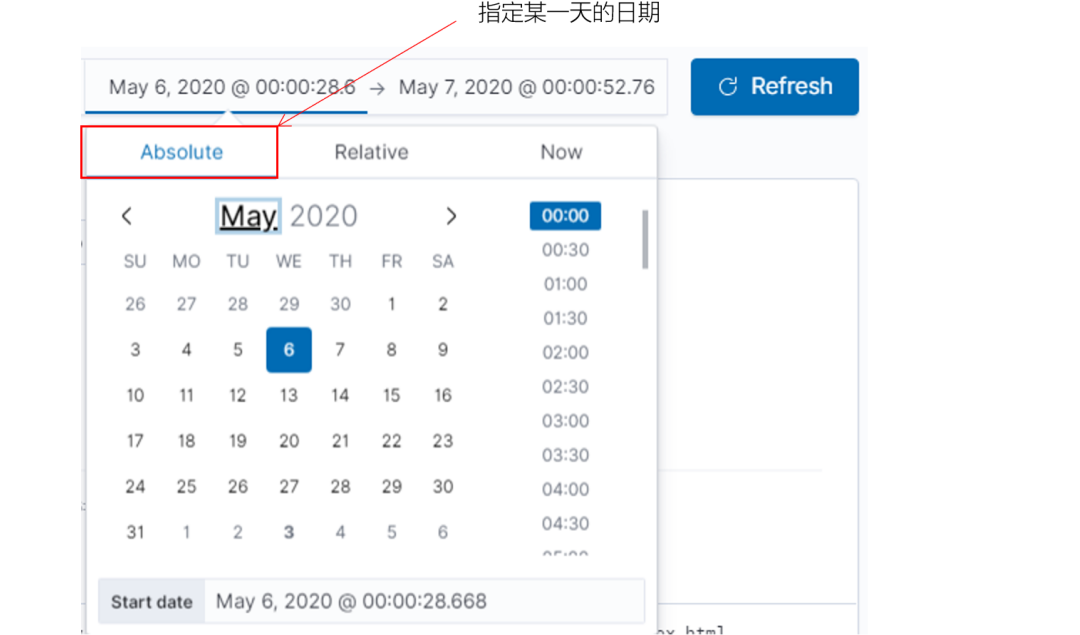Pick day 30 in the May 24 week row

pos(443,487)
